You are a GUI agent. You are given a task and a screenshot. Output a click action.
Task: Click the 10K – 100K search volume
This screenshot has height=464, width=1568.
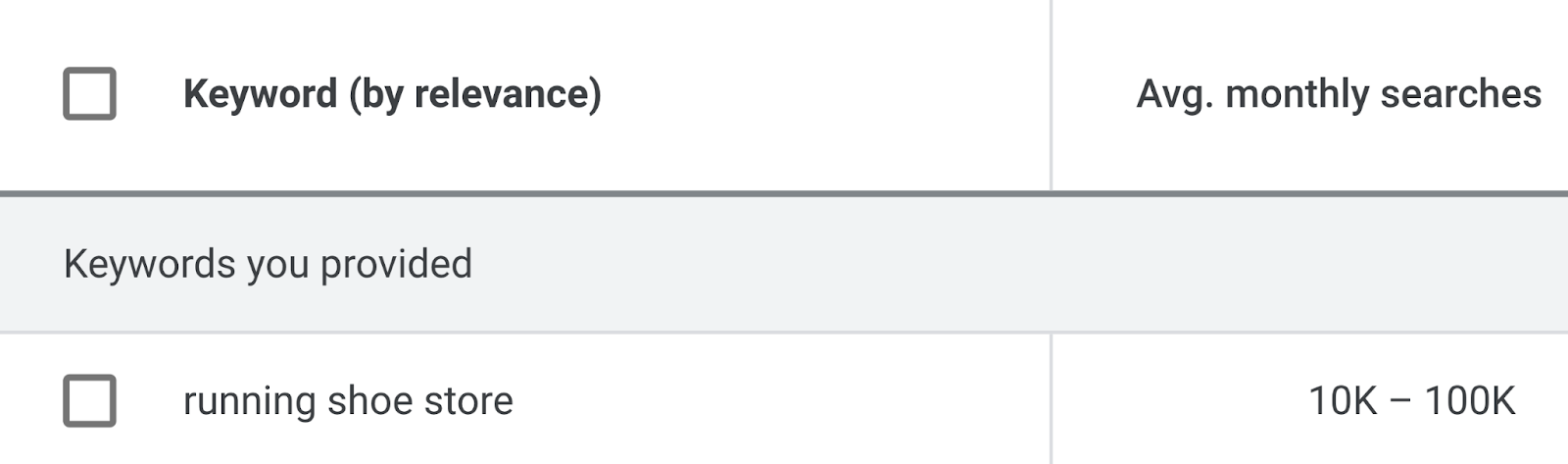1411,400
